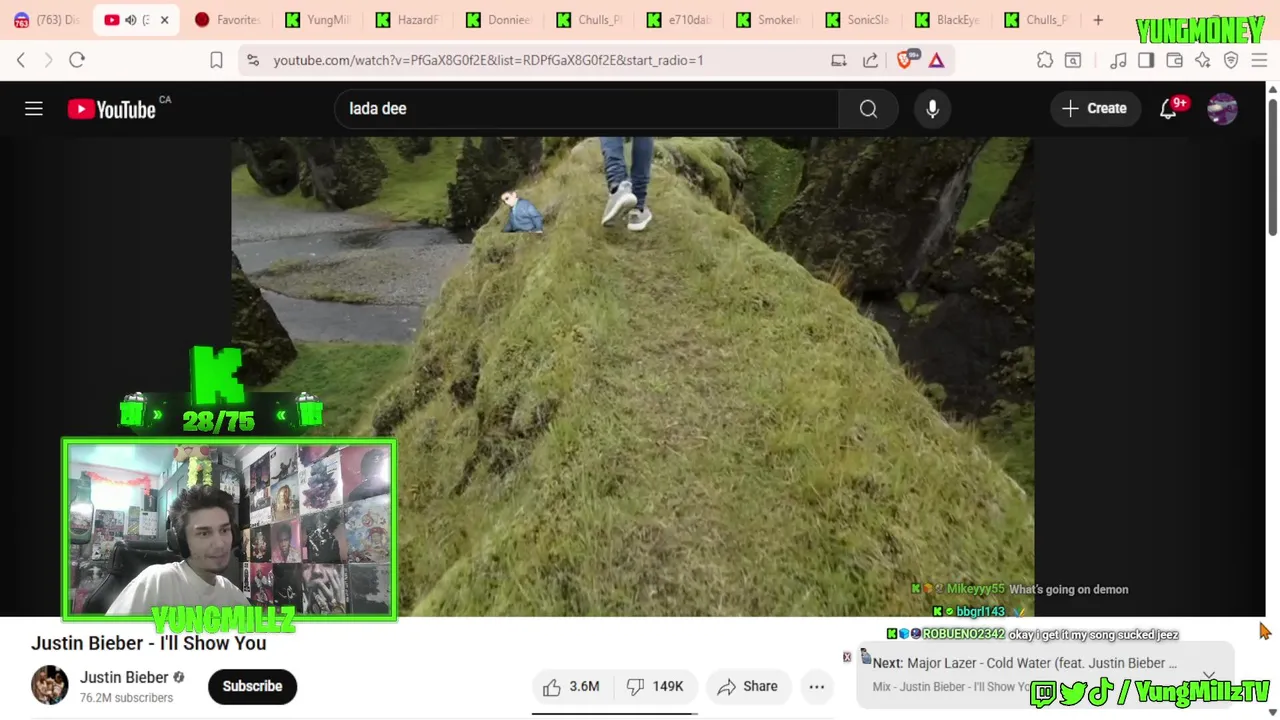Expand the Next mix playlist chevron
This screenshot has height=720, width=1280.
1209,675
